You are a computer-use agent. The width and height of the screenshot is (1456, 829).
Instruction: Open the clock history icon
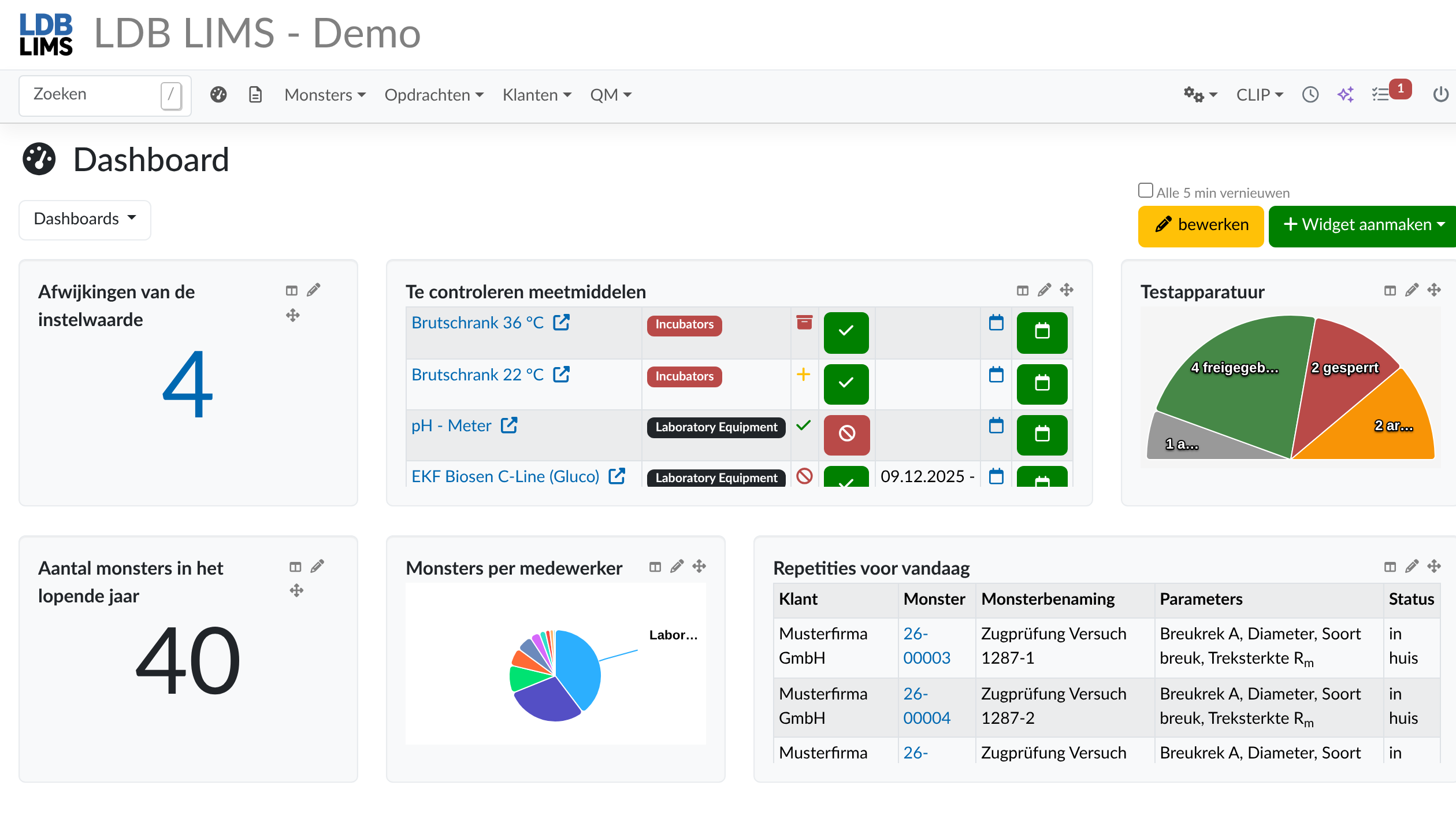pos(1310,95)
